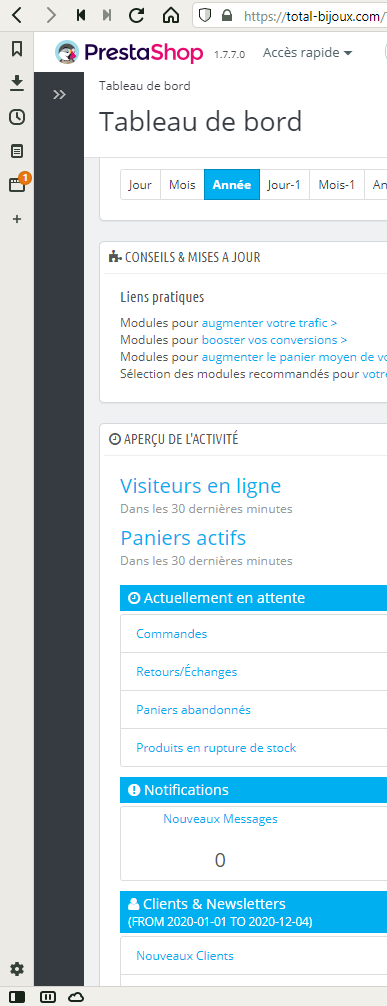Open the Nouveaux Messages notification
Image resolution: width=387 pixels, height=1006 pixels.
[220, 819]
